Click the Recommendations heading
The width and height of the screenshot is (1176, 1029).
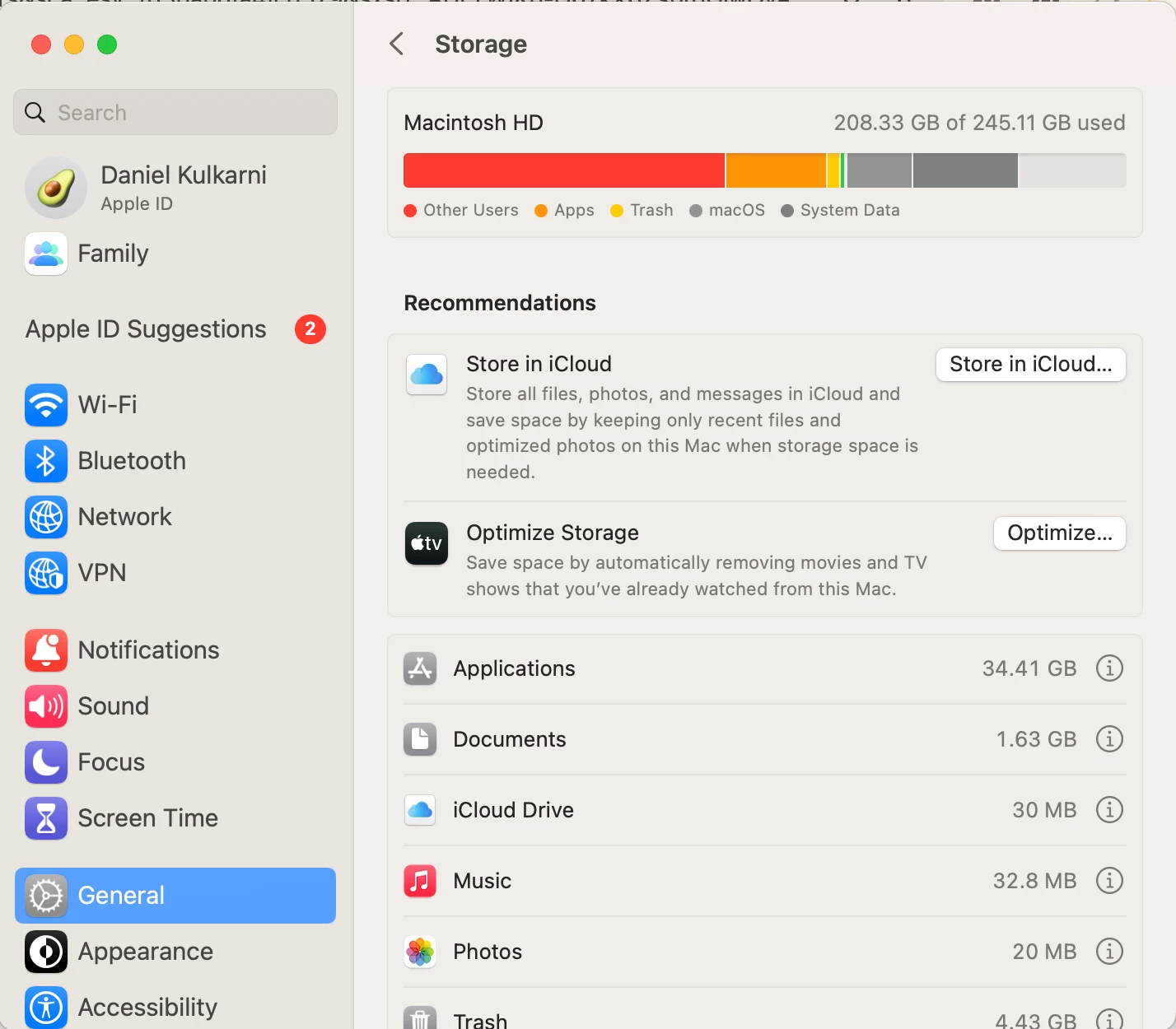(x=500, y=303)
